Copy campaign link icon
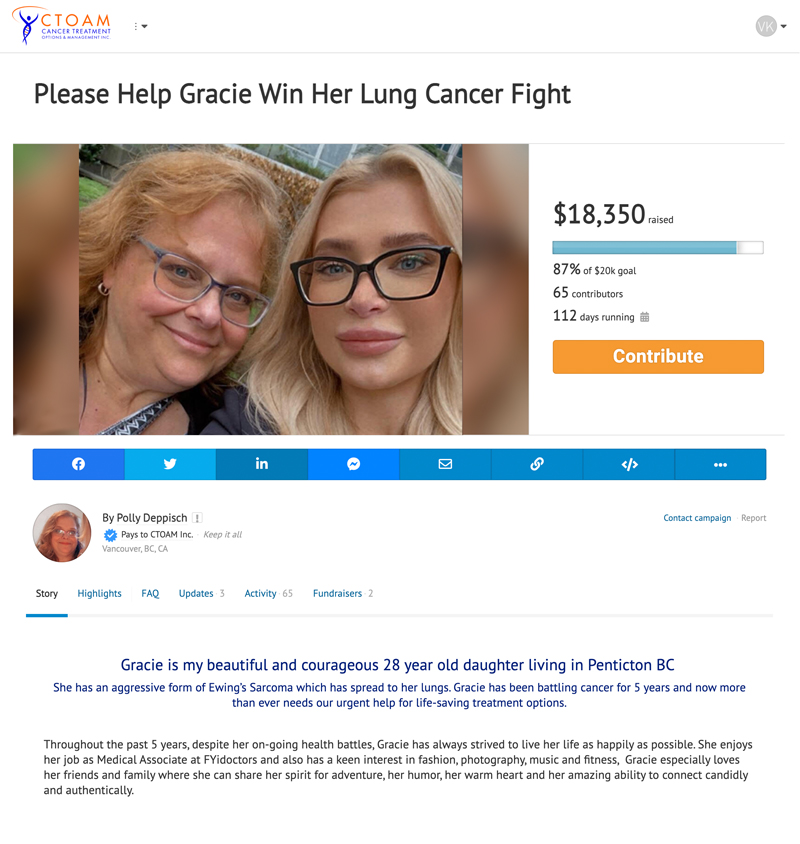The height and width of the screenshot is (844, 800). pos(537,464)
